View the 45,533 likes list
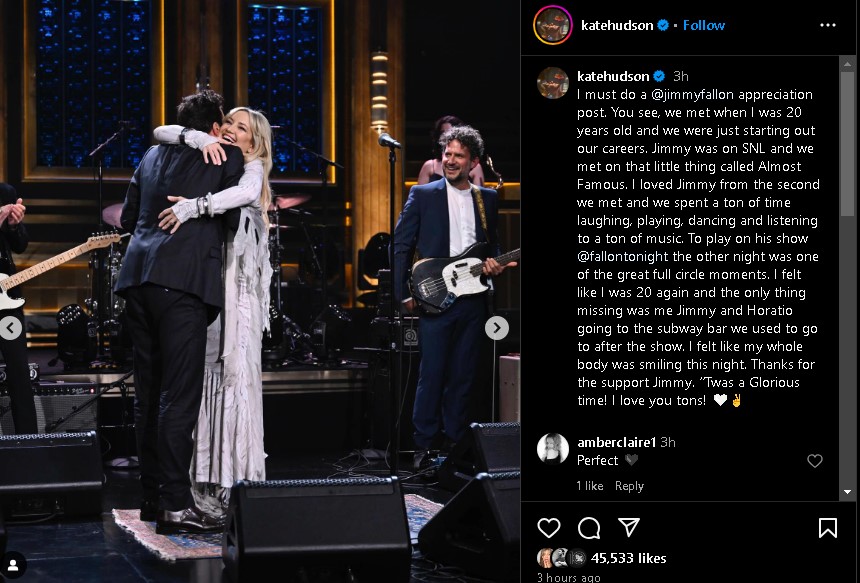Image resolution: width=860 pixels, height=583 pixels. tap(629, 558)
